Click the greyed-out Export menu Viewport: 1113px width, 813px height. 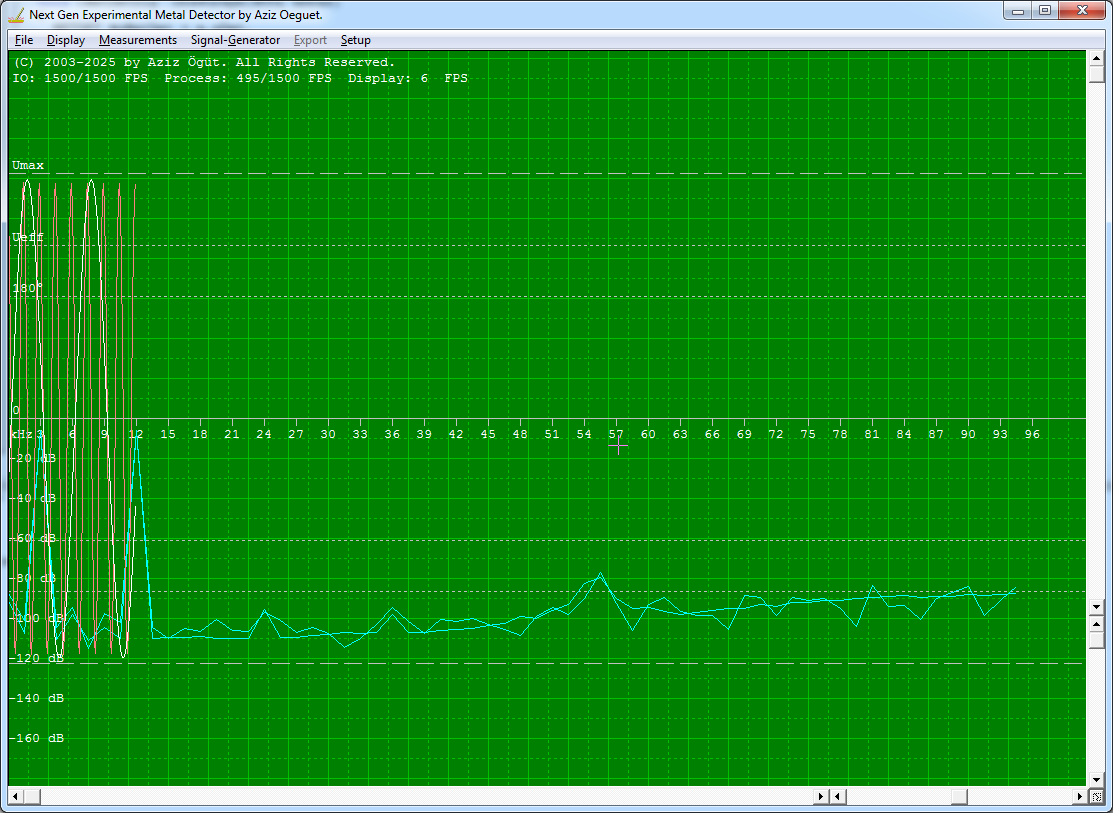(310, 40)
